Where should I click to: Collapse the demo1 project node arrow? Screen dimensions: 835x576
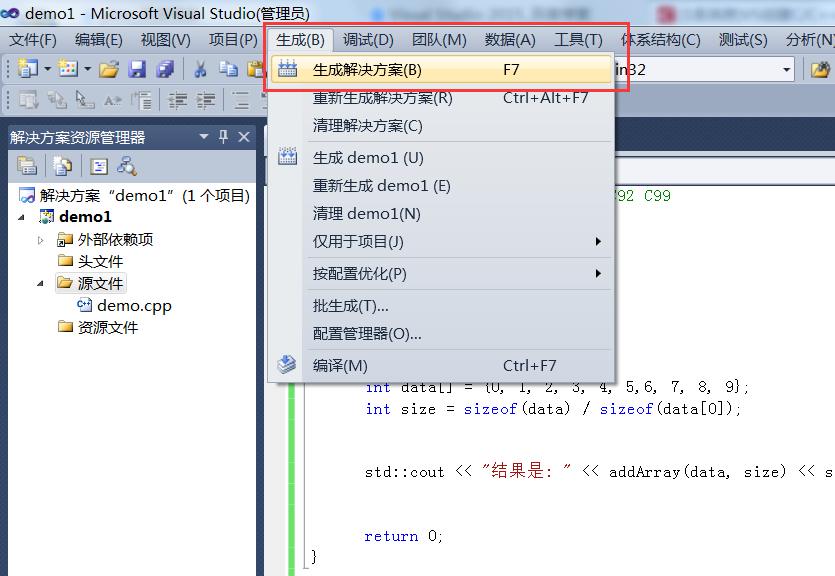coord(21,217)
